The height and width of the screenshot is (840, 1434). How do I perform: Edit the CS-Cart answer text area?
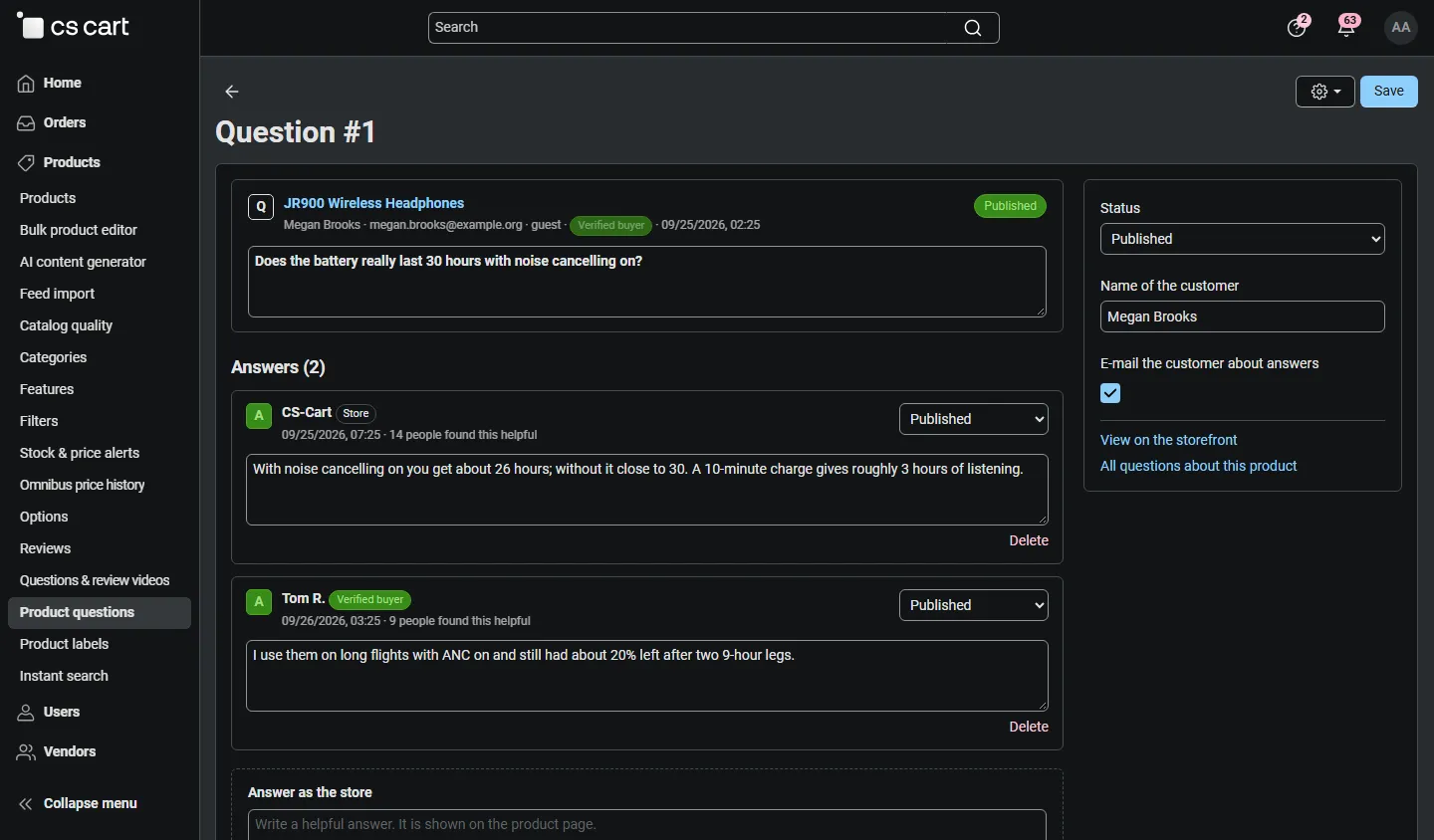coord(647,491)
